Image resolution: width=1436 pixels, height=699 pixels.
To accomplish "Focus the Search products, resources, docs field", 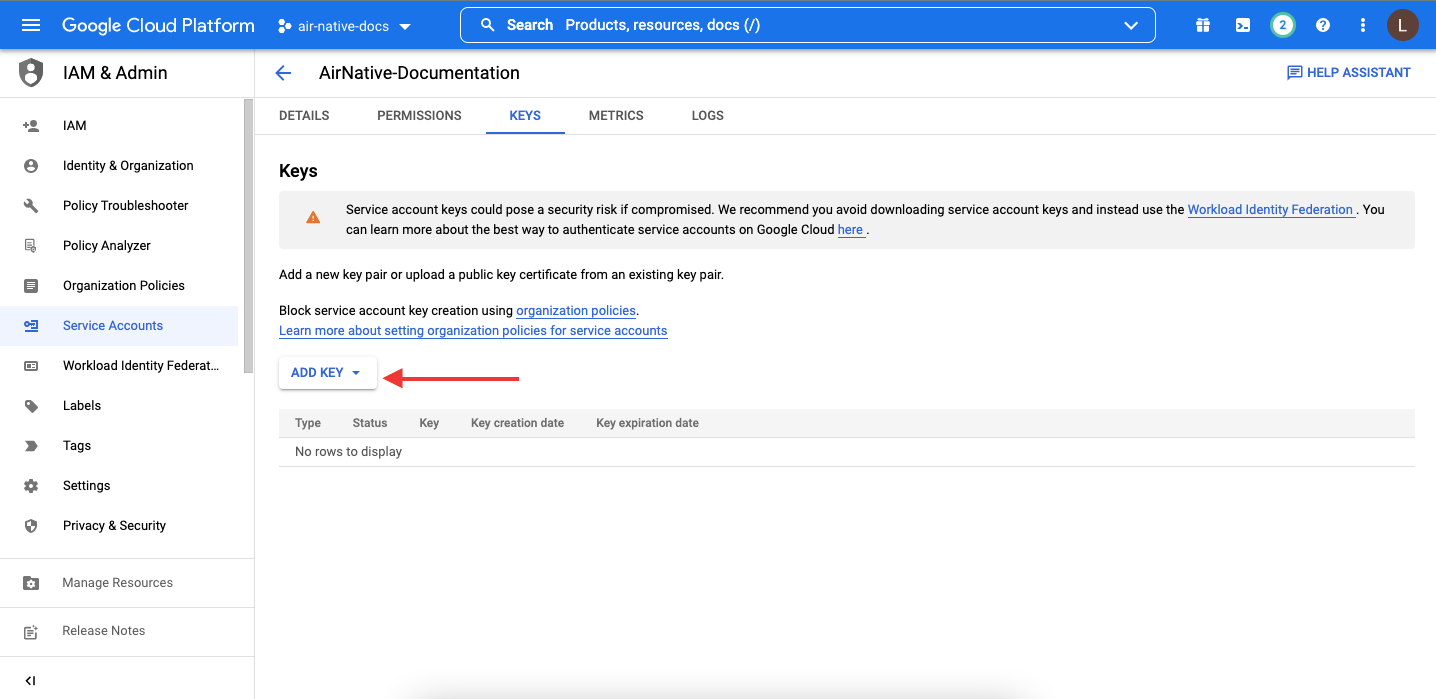I will (x=807, y=25).
